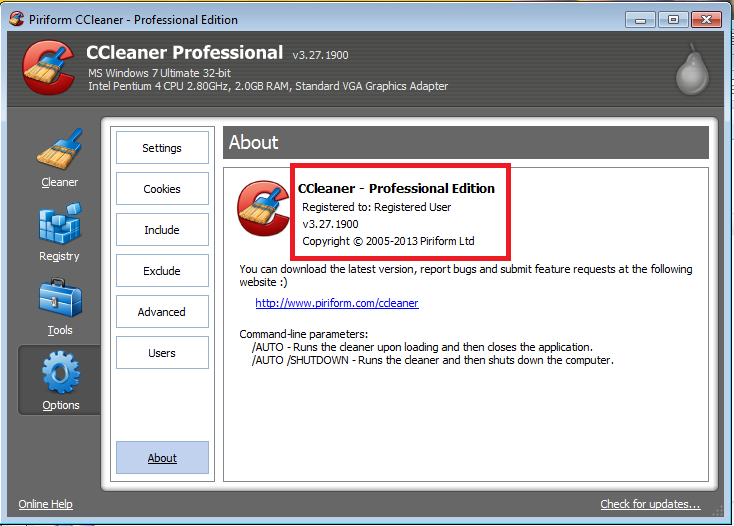The image size is (734, 526).
Task: Select the Options gear icon
Action: 61,373
